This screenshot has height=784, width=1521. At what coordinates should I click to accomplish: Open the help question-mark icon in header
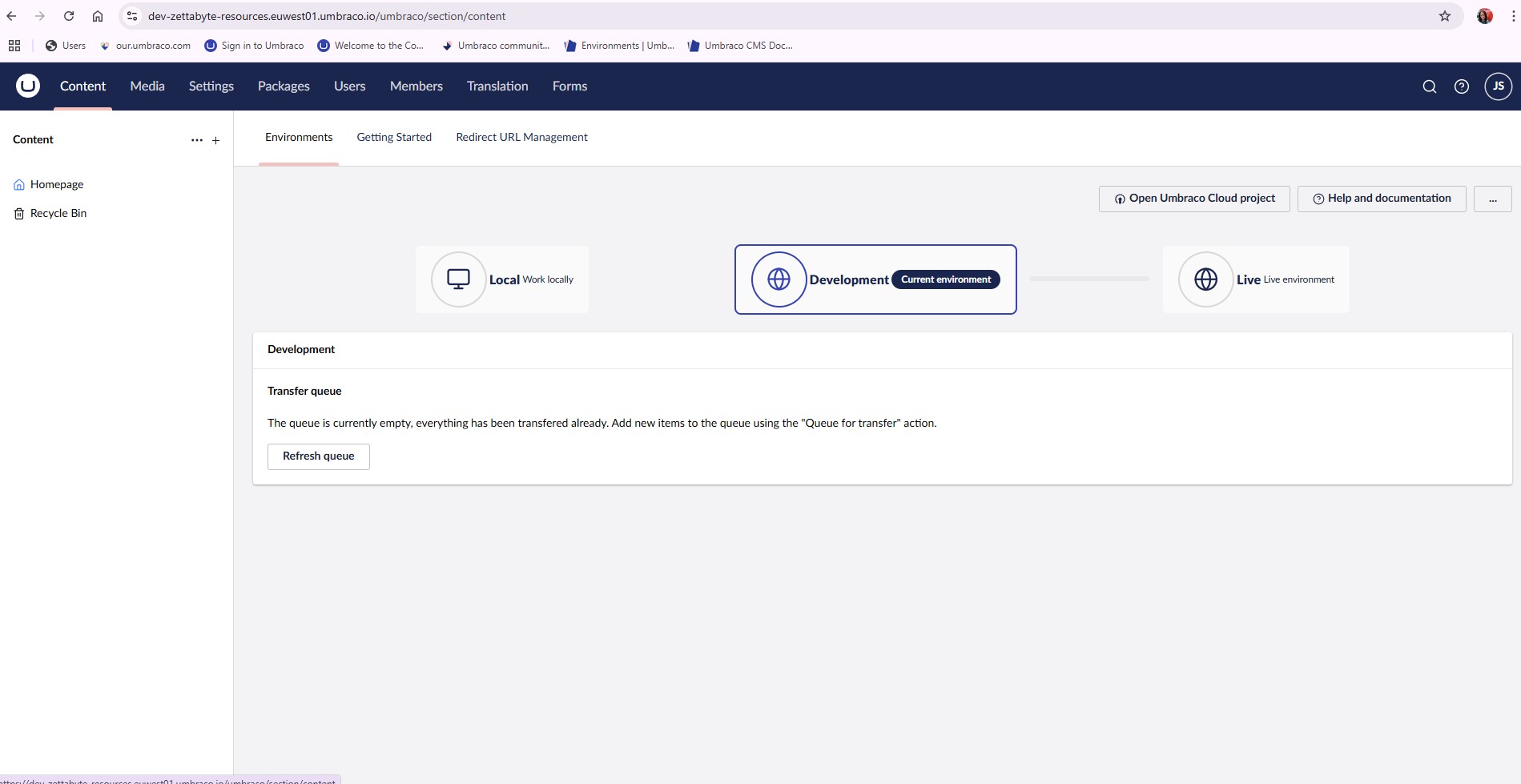coord(1462,86)
